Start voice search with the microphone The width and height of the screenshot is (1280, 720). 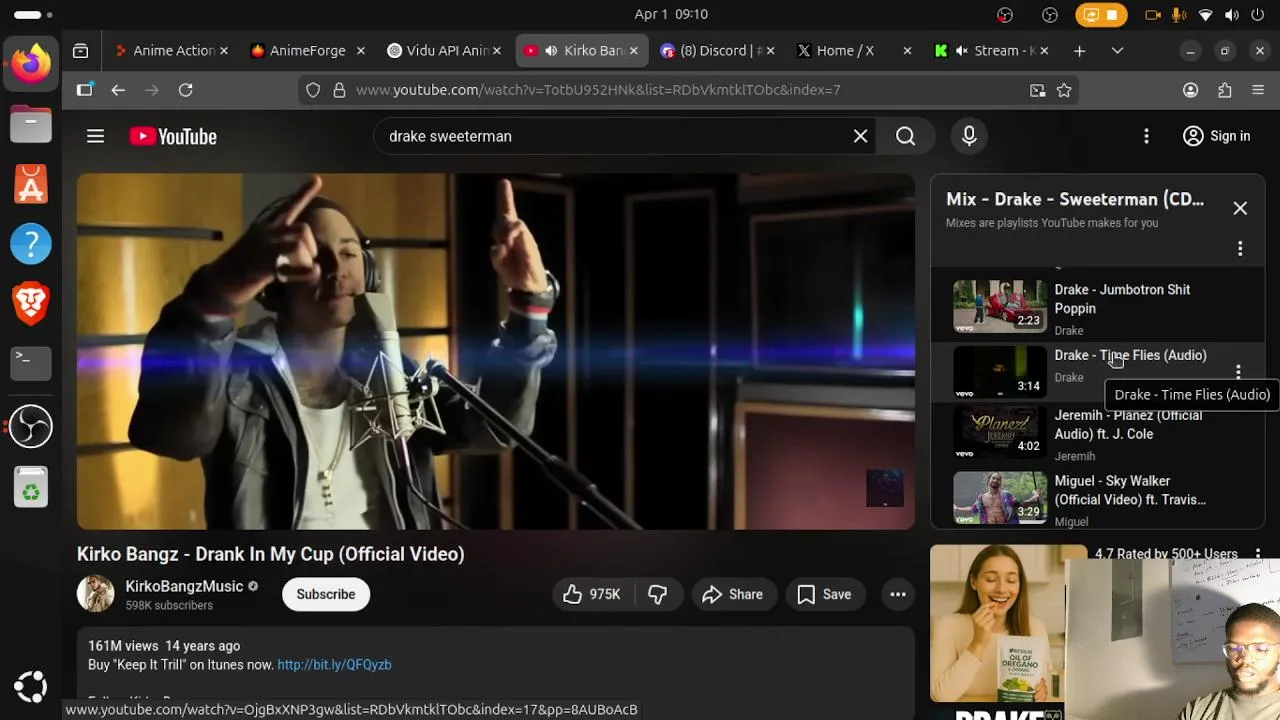[x=969, y=136]
